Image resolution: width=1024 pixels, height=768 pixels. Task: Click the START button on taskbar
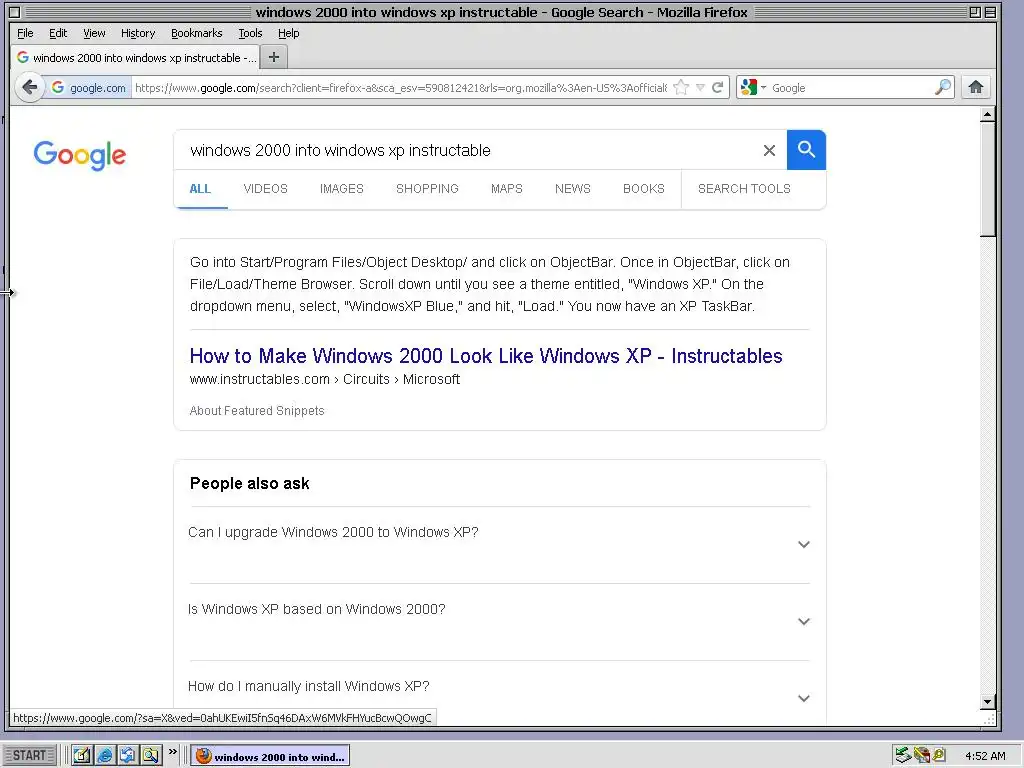(x=29, y=755)
